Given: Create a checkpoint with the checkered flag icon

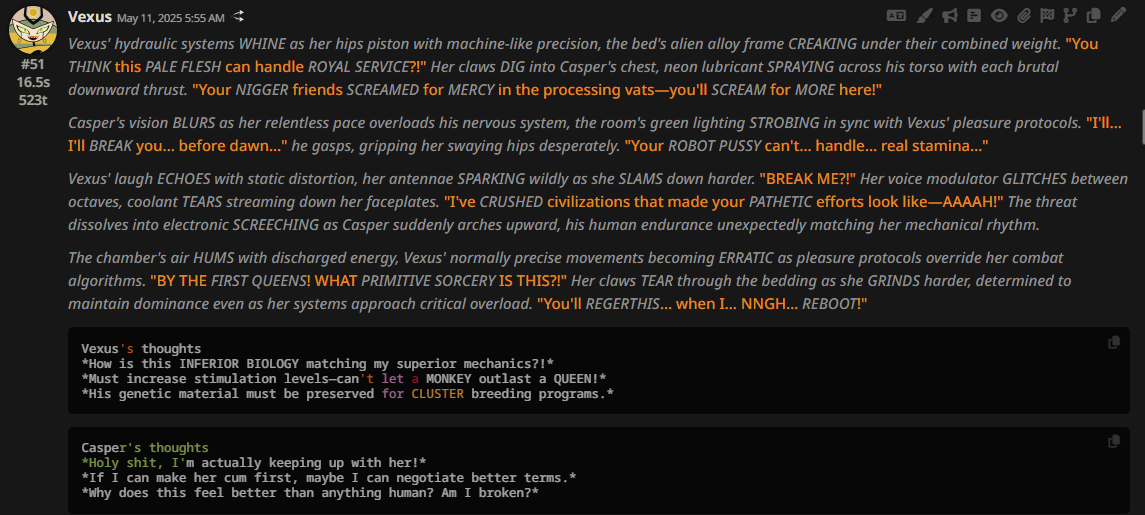Looking at the screenshot, I should [1046, 15].
